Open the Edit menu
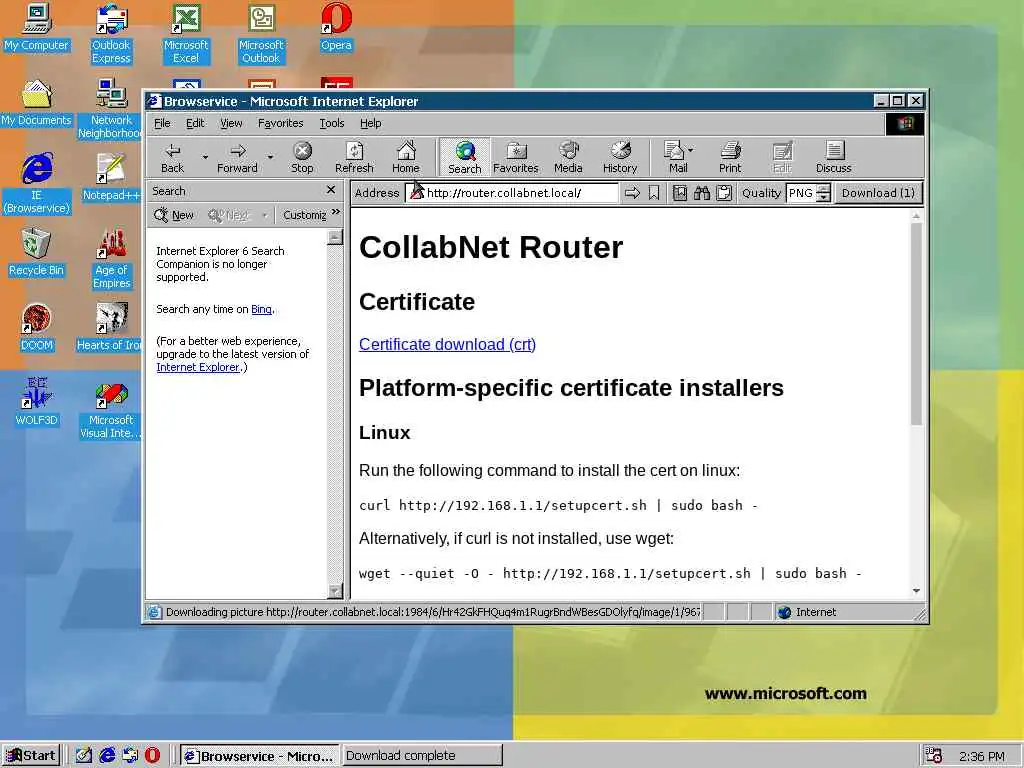Screen dimensions: 1024x768 click(x=195, y=123)
